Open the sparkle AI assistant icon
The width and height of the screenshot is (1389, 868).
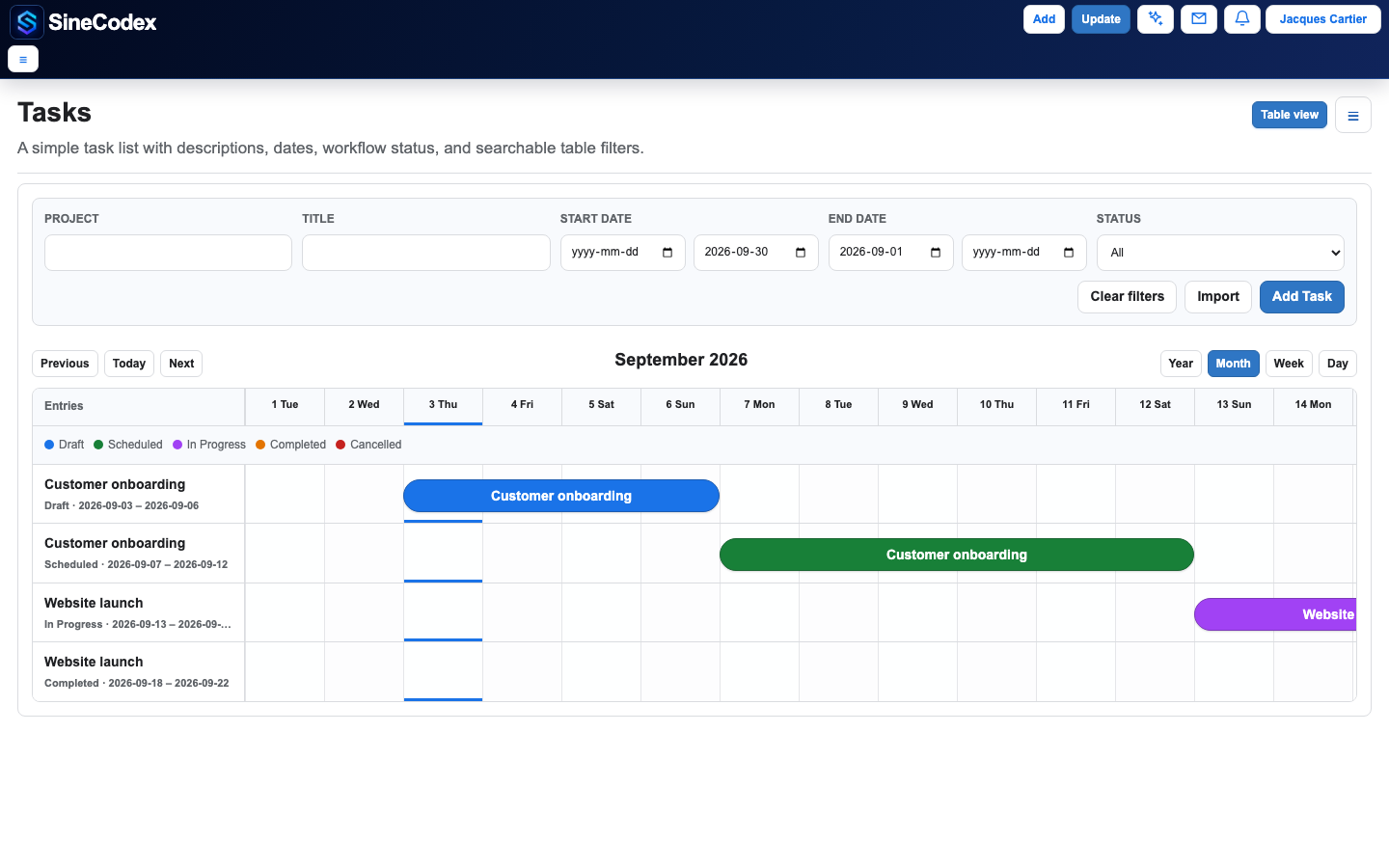tap(1156, 19)
